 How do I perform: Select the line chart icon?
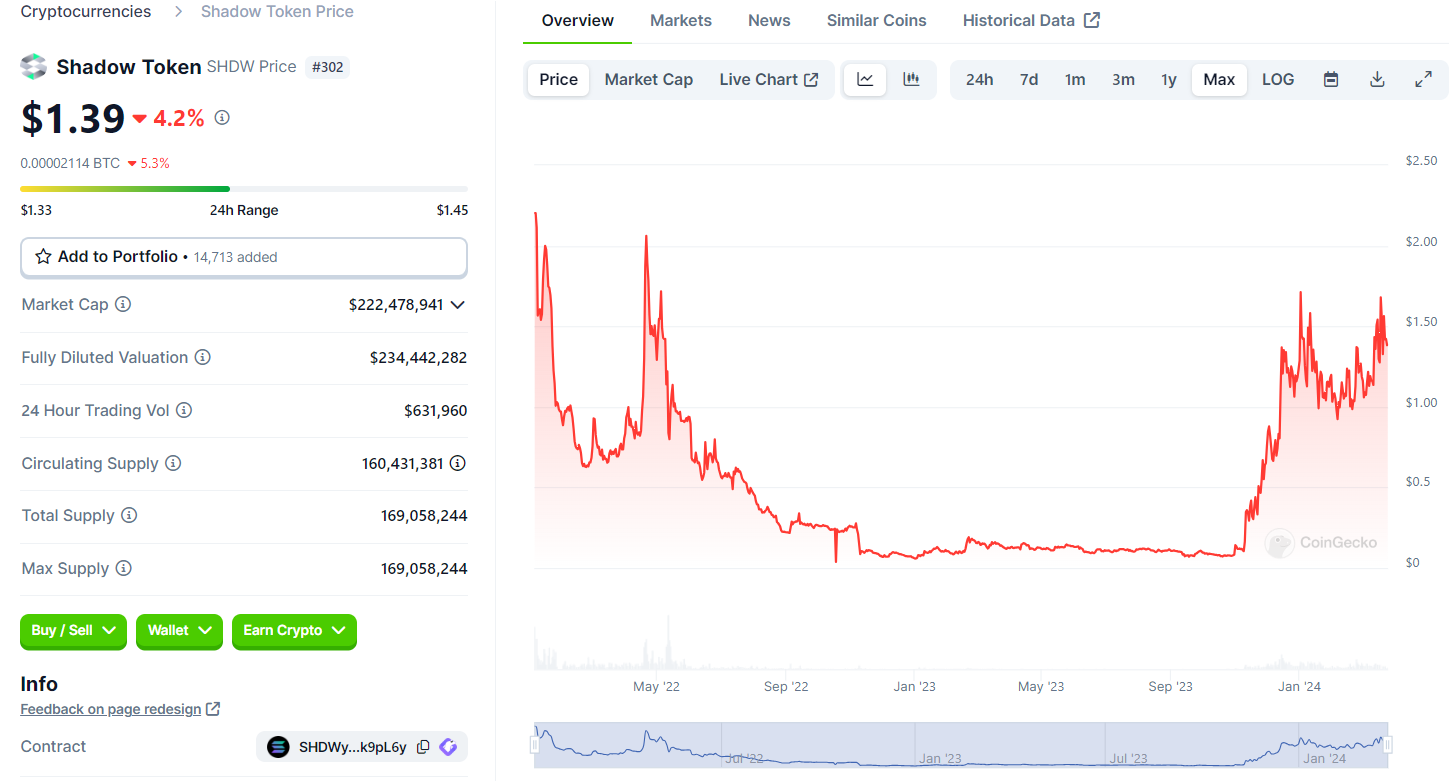(x=864, y=79)
